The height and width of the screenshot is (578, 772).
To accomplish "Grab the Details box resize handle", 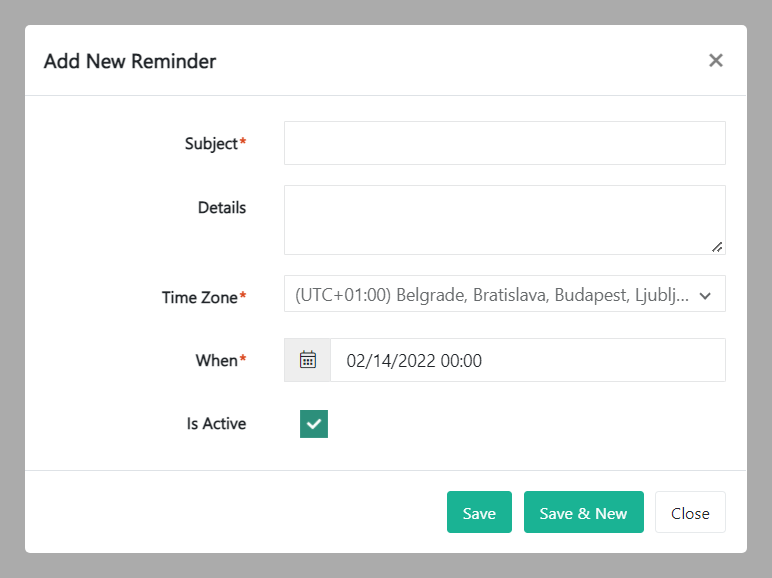I will 717,246.
